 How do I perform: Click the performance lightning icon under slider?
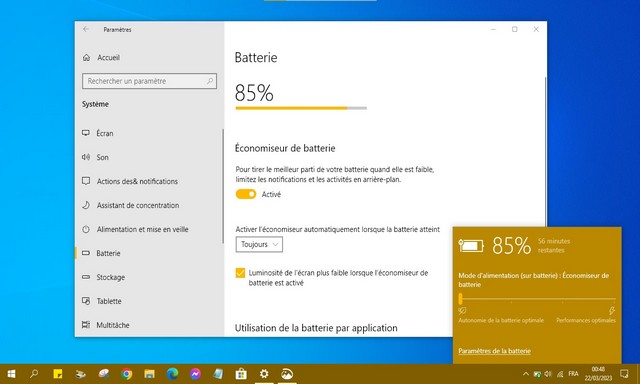611,311
